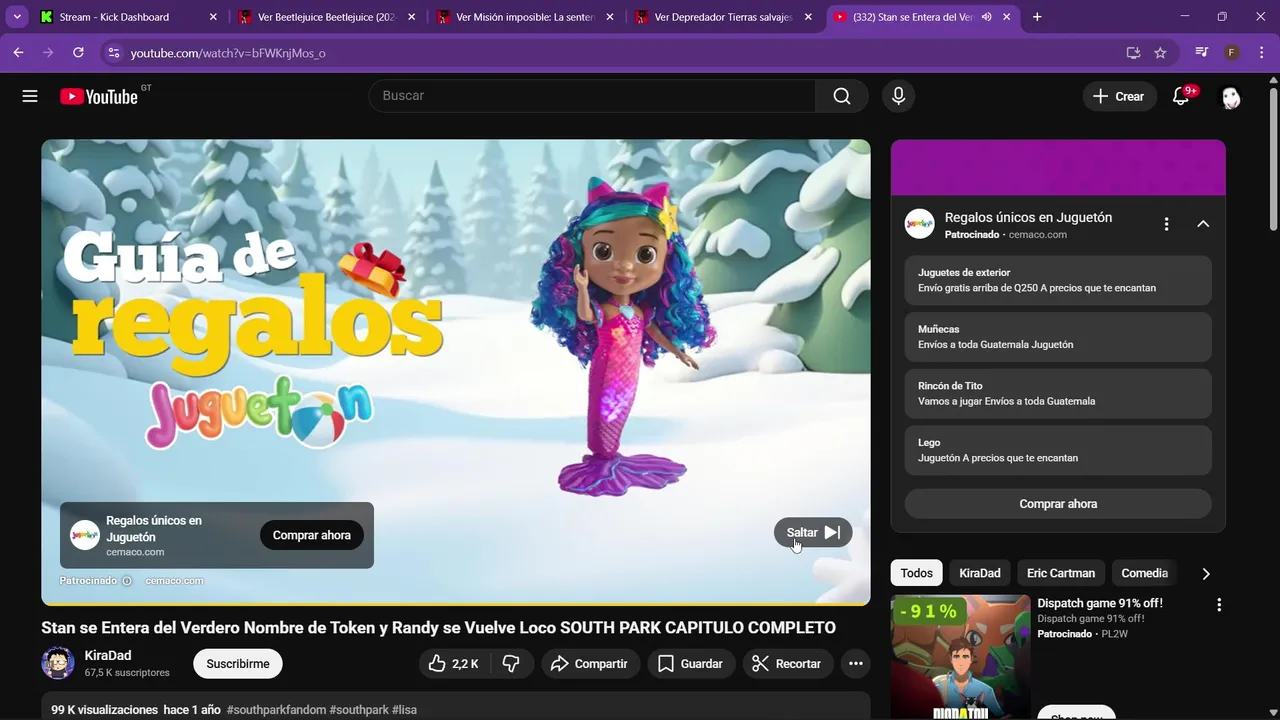Open the Dispatch game 91% off title
The width and height of the screenshot is (1280, 720).
click(1100, 603)
